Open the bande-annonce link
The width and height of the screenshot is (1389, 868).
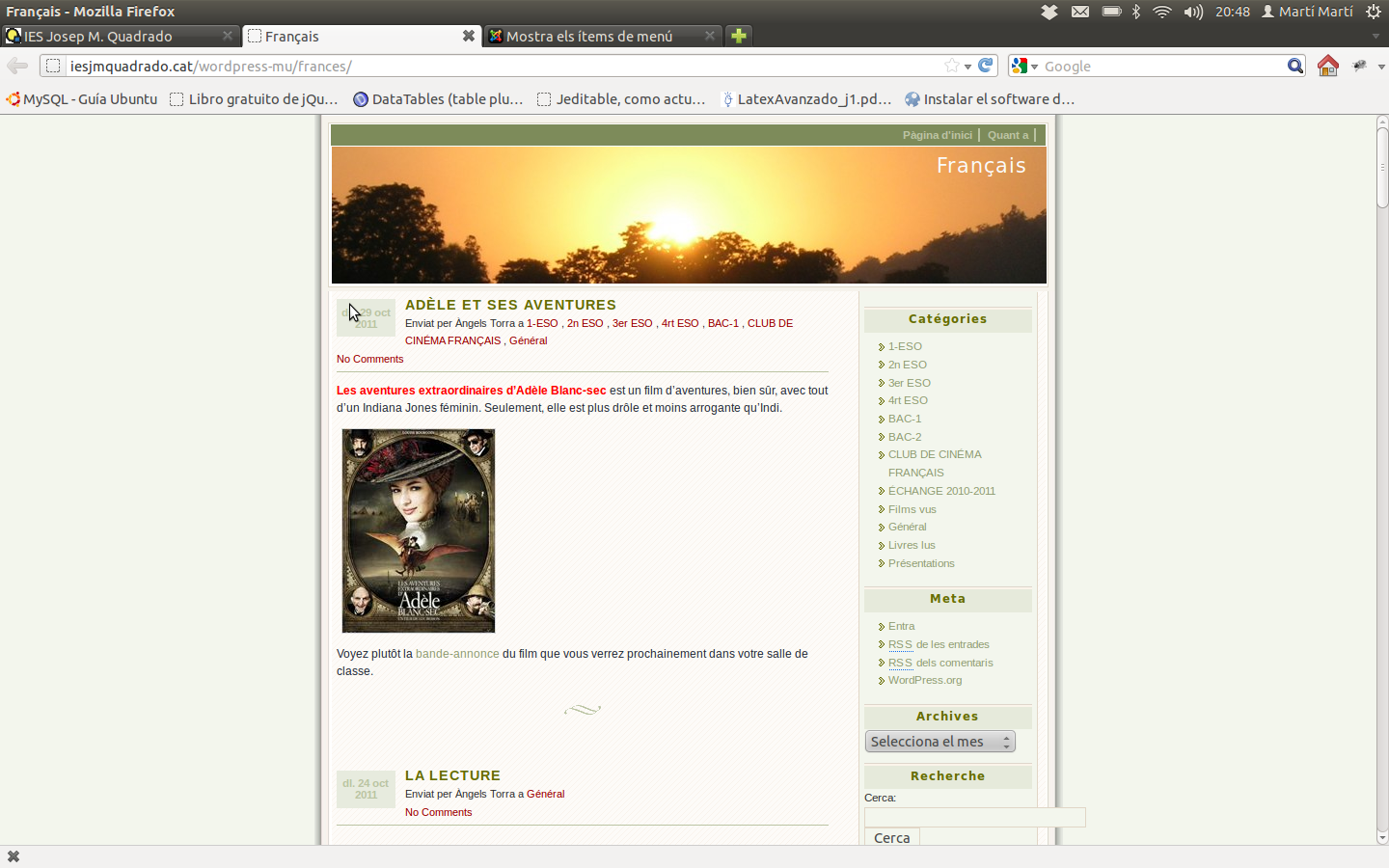pyautogui.click(x=457, y=654)
